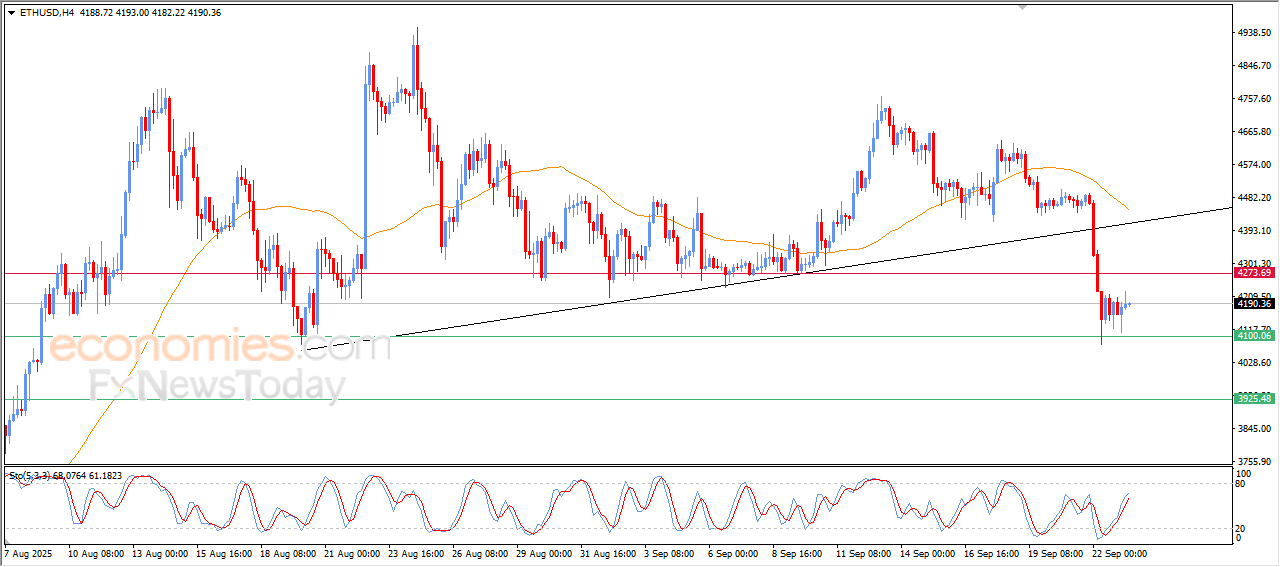Click the red 4273.69 price label
The height and width of the screenshot is (567, 1280).
point(1254,273)
